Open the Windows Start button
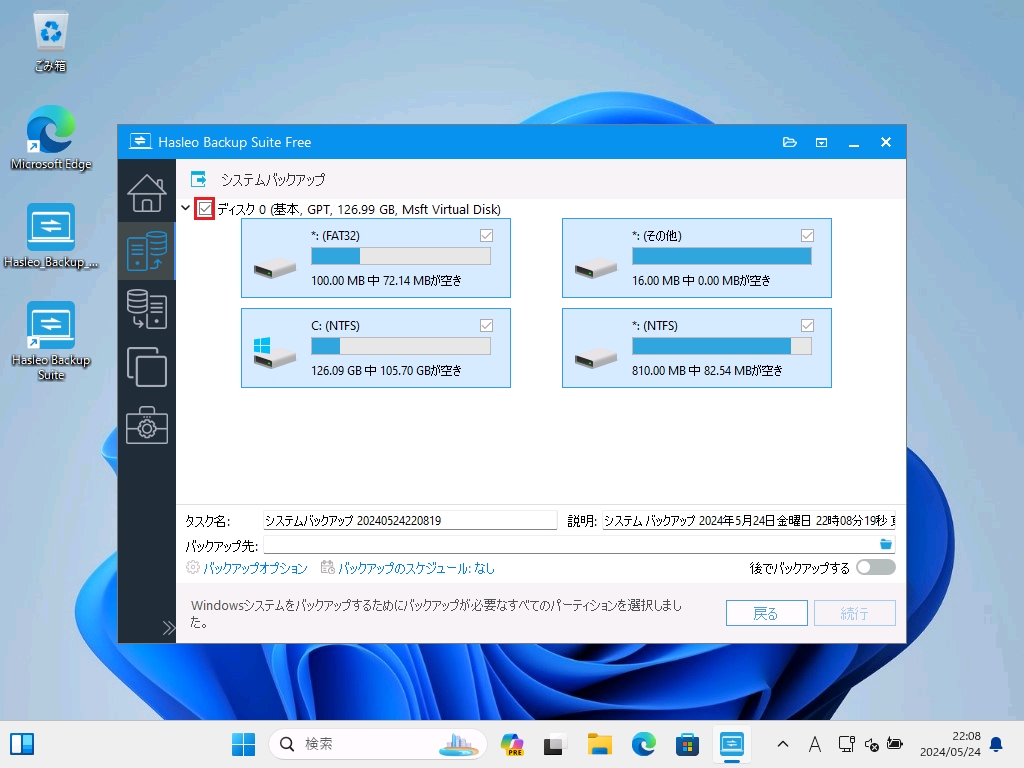 click(243, 744)
